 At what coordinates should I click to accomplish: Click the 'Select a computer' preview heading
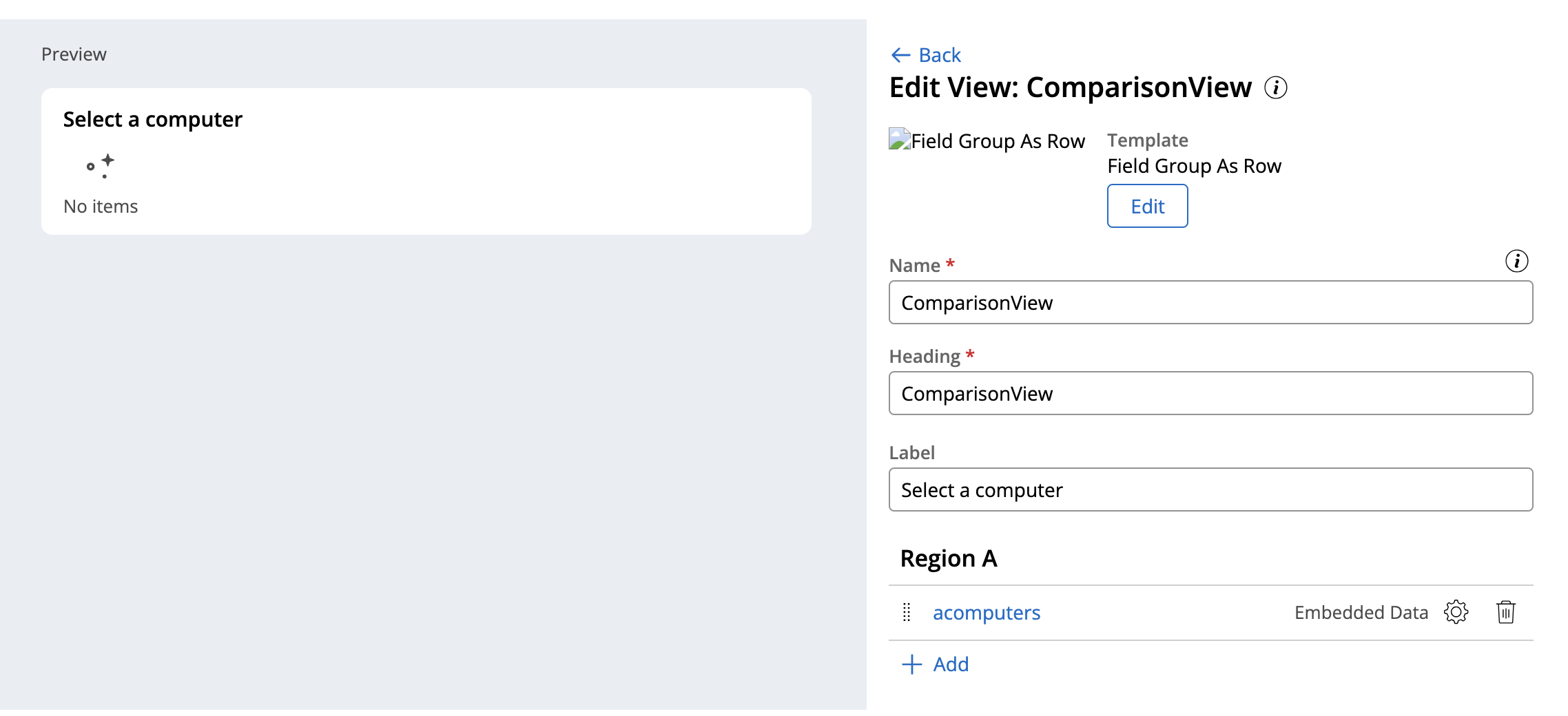click(153, 120)
